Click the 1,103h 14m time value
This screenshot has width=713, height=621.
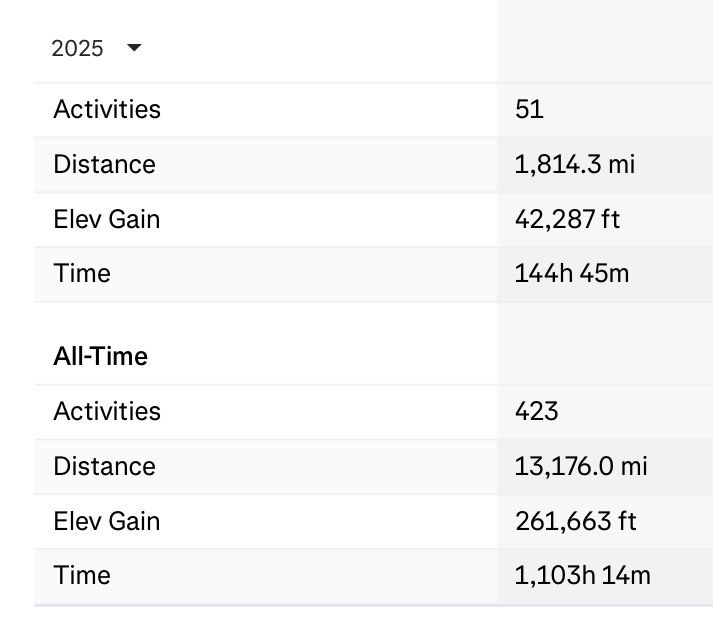point(583,575)
